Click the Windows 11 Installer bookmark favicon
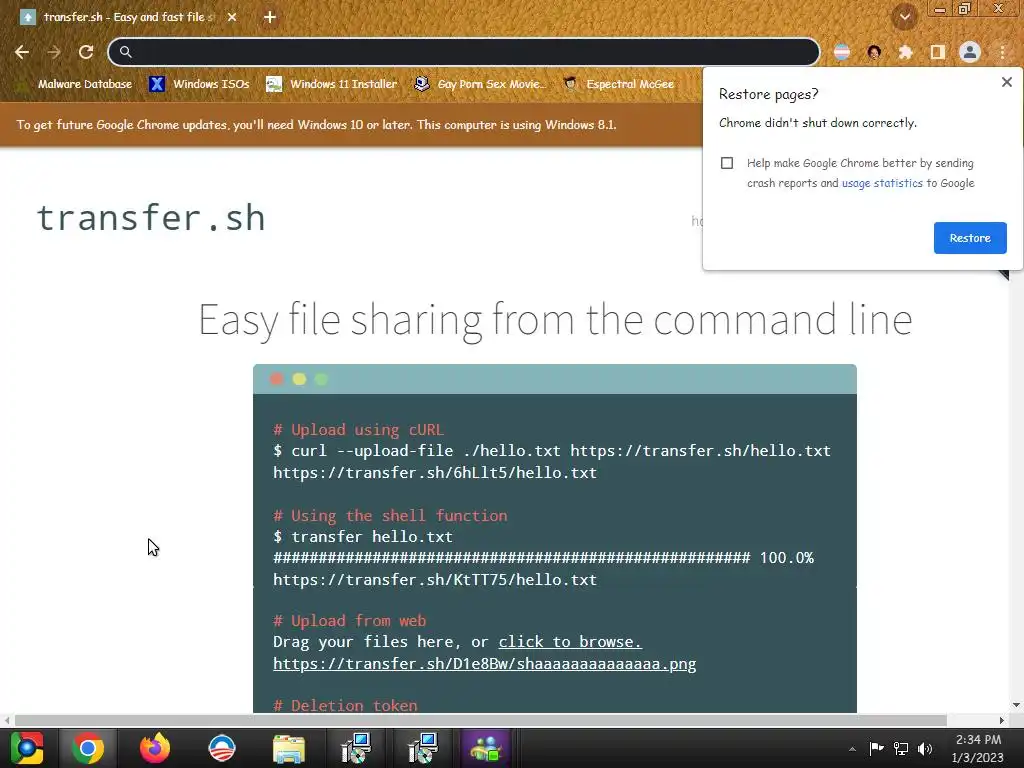 (274, 84)
